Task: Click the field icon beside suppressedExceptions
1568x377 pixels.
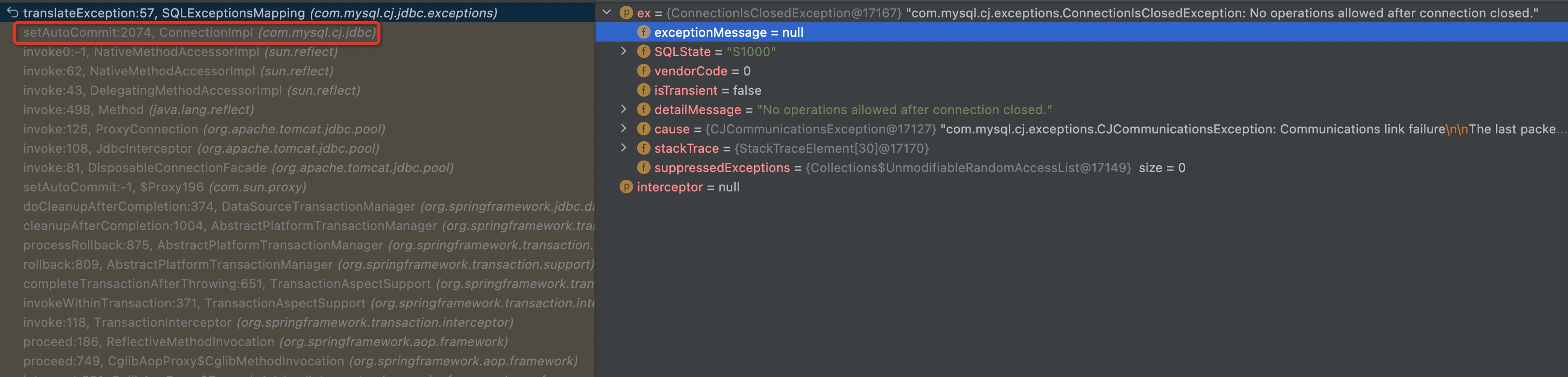Action: [x=643, y=168]
